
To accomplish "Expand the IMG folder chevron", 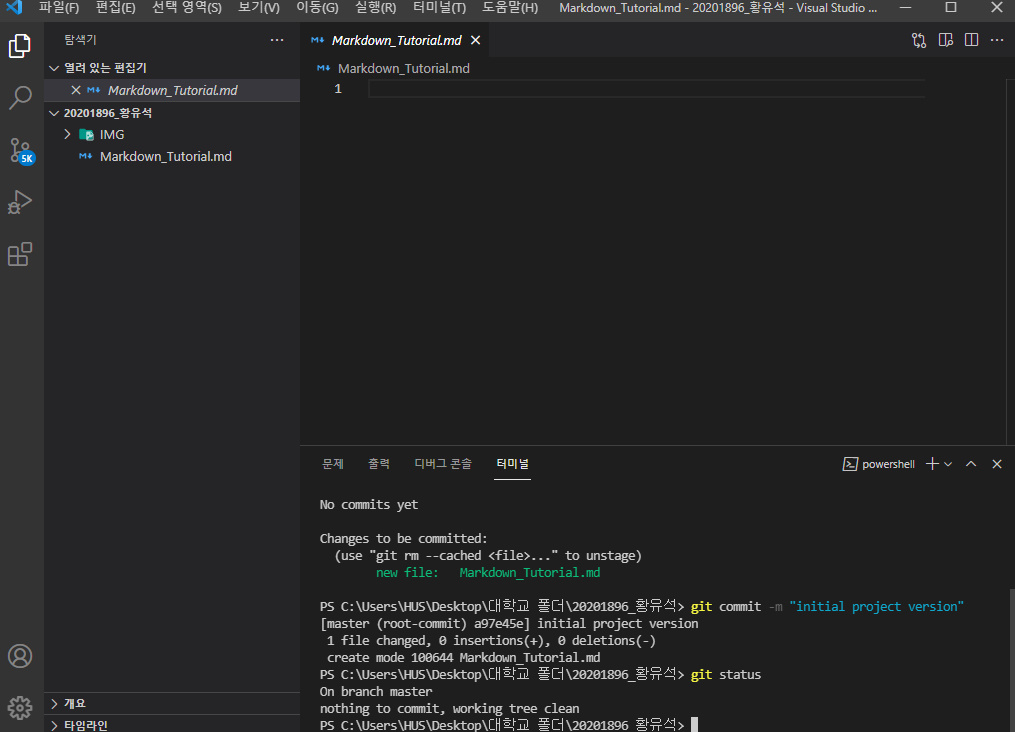I will click(x=67, y=135).
